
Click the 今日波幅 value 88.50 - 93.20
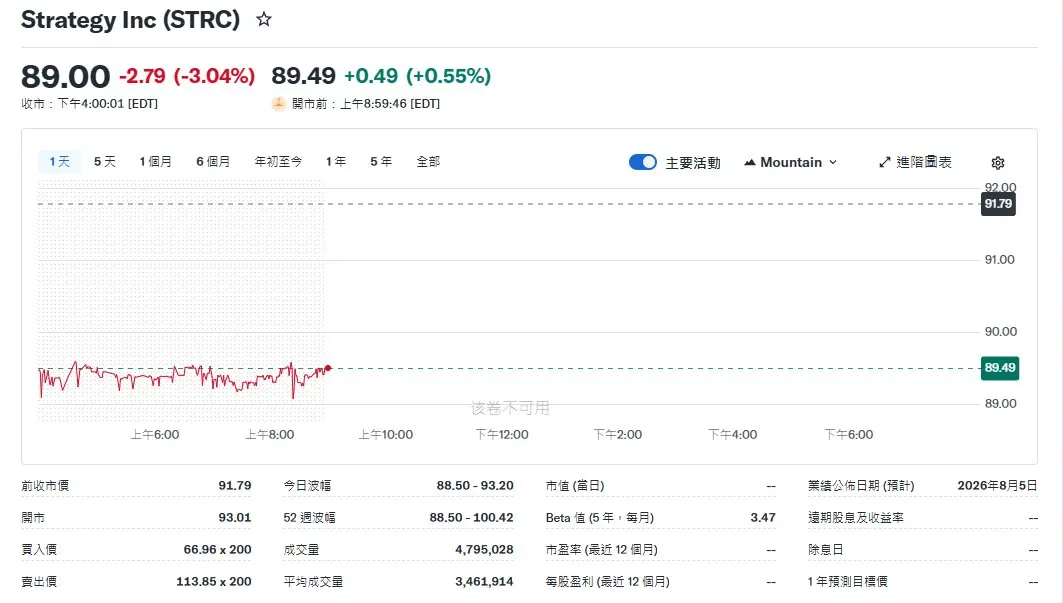[475, 486]
